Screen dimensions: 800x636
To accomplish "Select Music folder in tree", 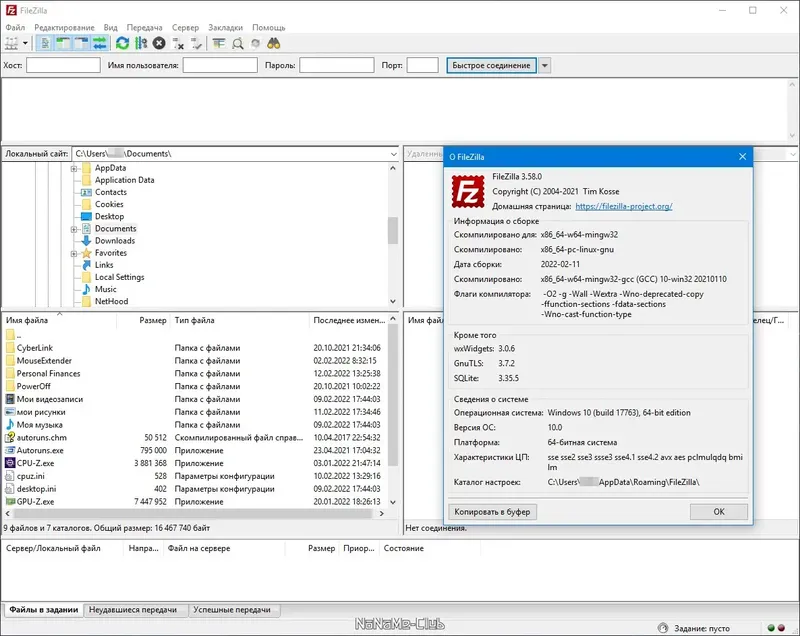I will coord(105,289).
